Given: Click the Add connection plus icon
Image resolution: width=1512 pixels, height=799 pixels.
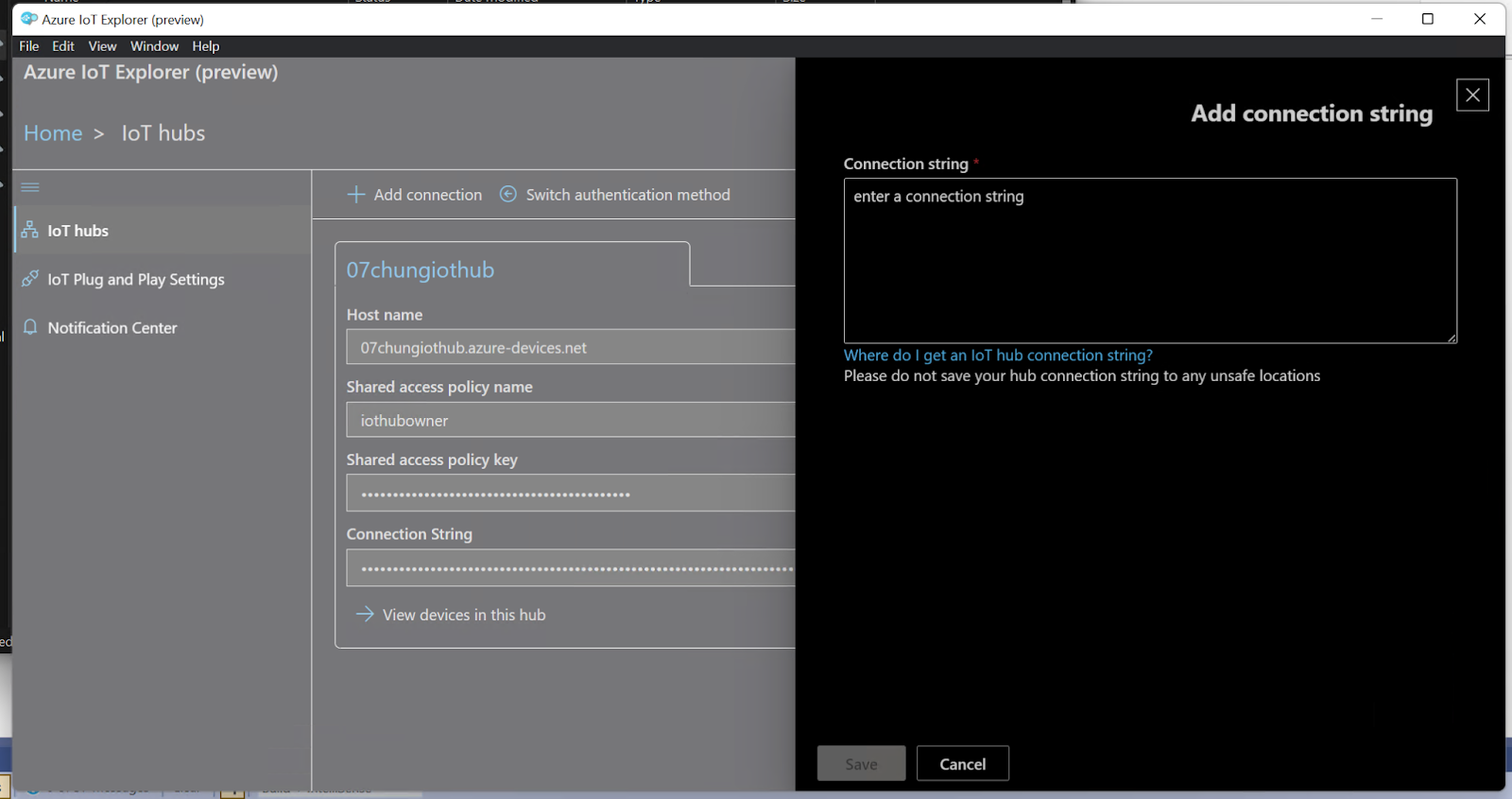Looking at the screenshot, I should click(356, 195).
